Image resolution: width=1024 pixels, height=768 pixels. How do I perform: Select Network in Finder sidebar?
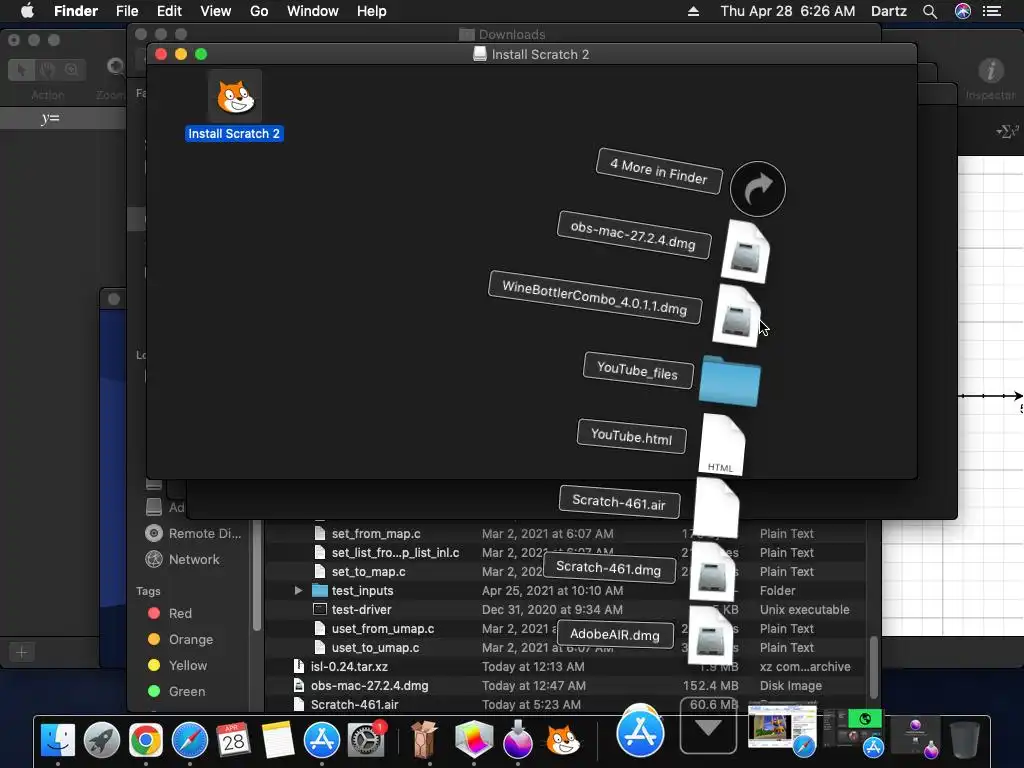[x=183, y=559]
